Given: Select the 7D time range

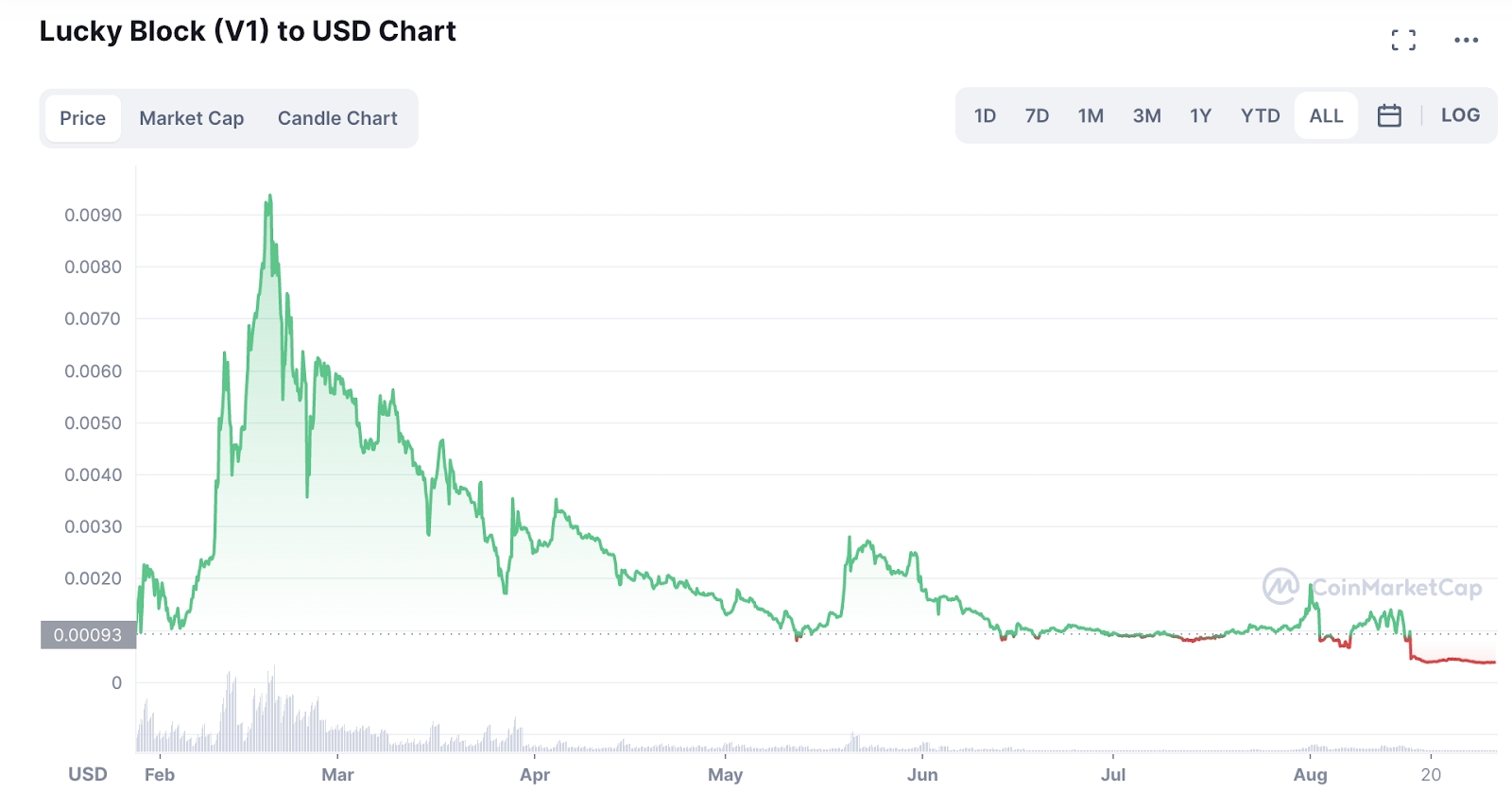Looking at the screenshot, I should pos(1037,115).
